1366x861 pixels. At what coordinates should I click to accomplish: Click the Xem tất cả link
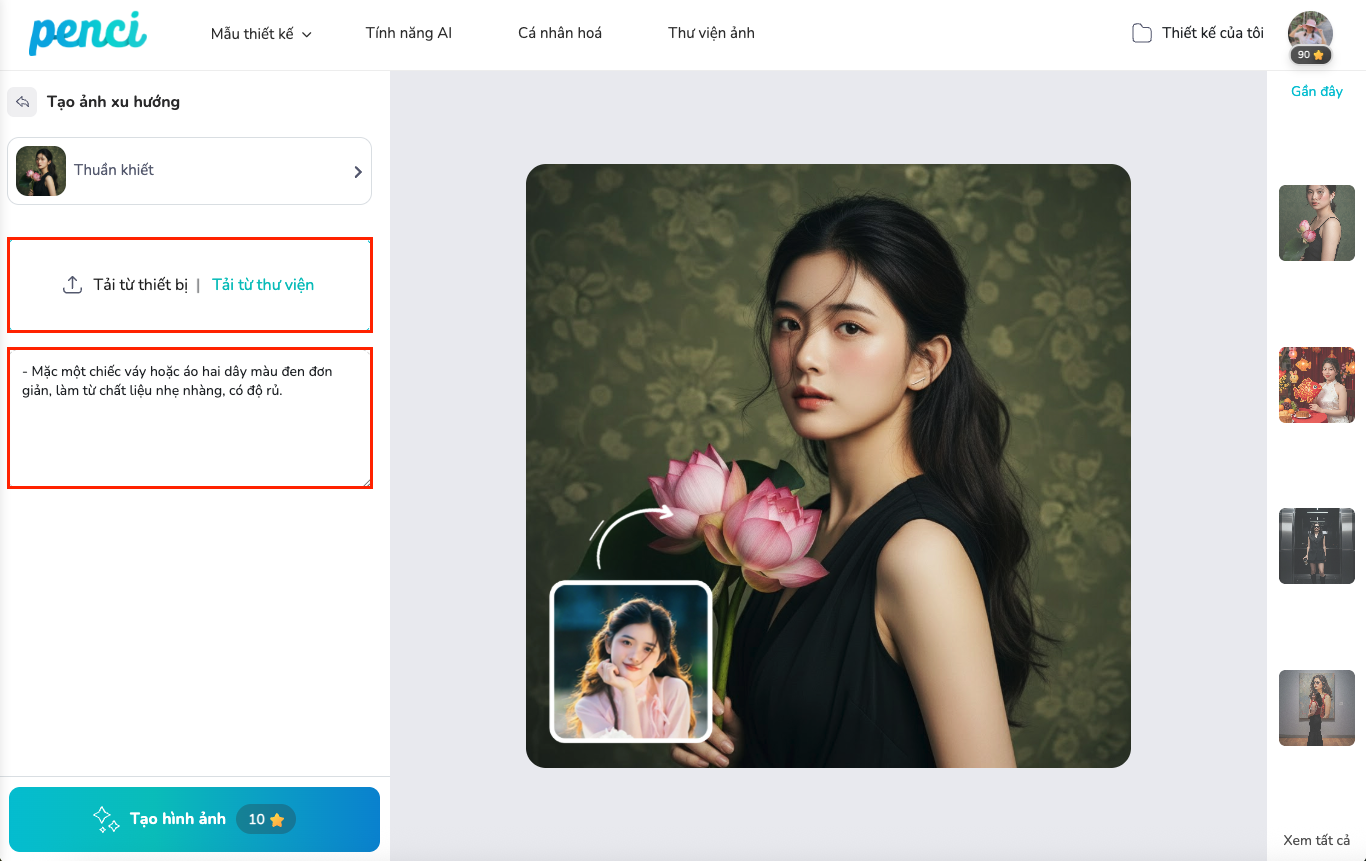1316,840
